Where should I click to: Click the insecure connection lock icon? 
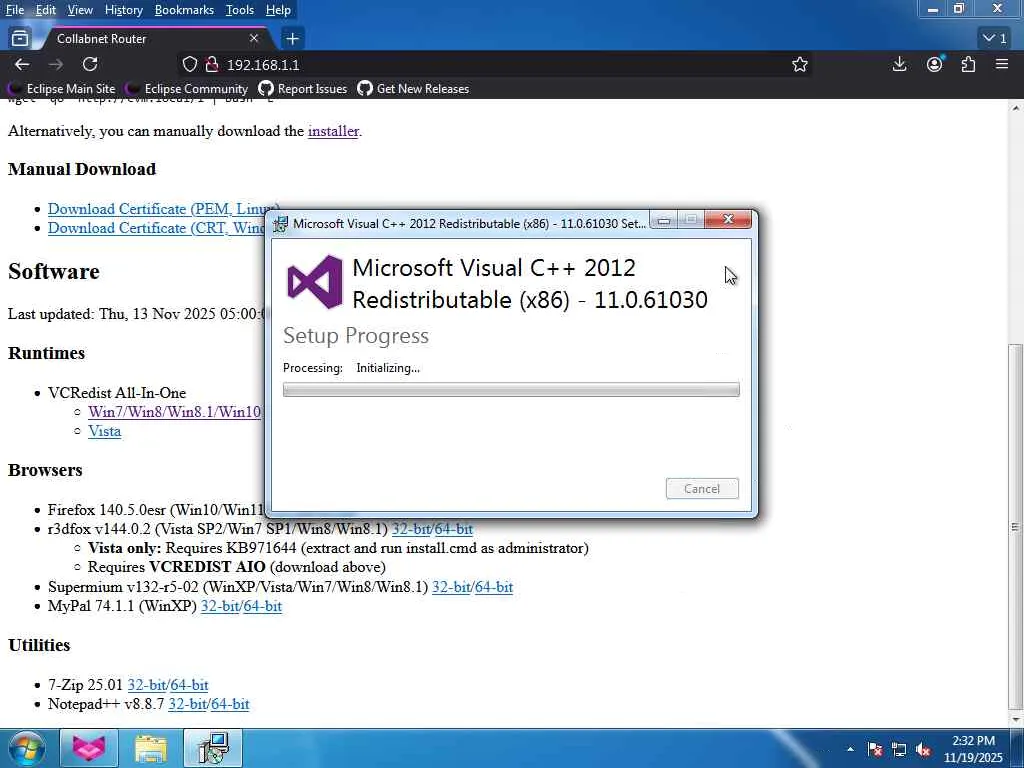click(x=211, y=64)
